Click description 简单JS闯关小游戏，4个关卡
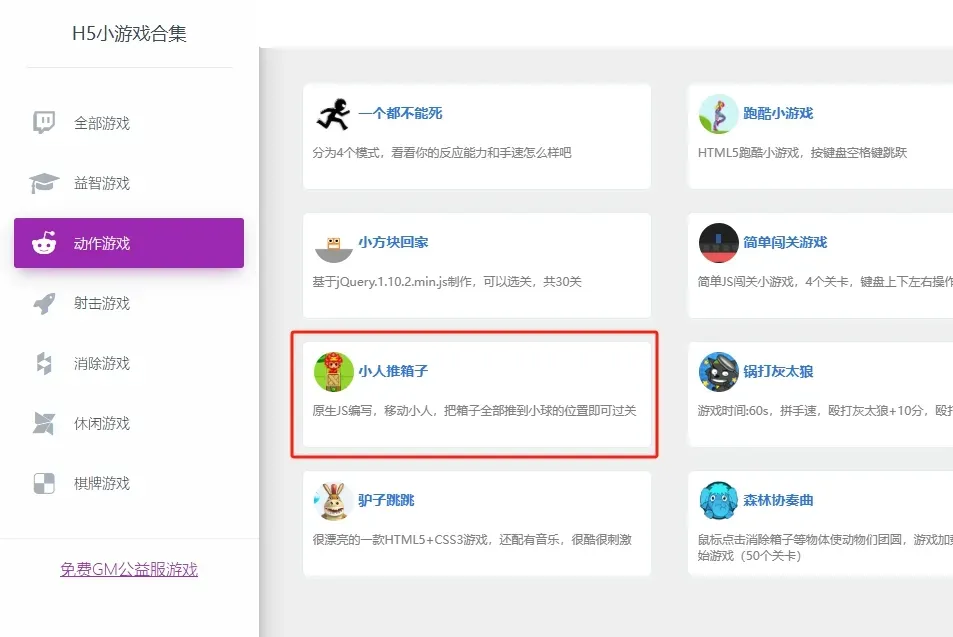Viewport: 953px width, 637px height. coord(825,281)
